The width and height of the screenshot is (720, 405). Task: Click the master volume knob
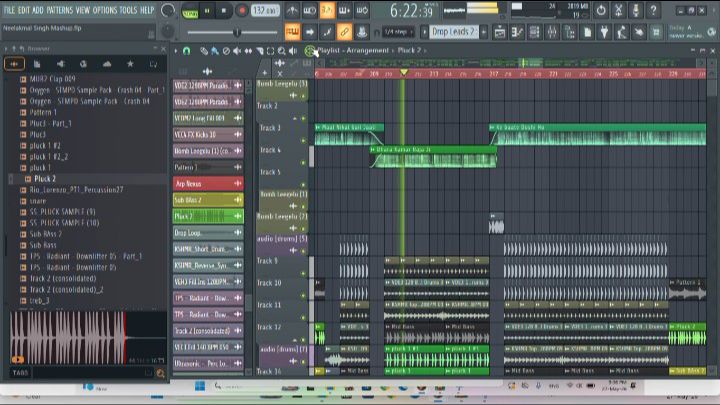click(168, 11)
